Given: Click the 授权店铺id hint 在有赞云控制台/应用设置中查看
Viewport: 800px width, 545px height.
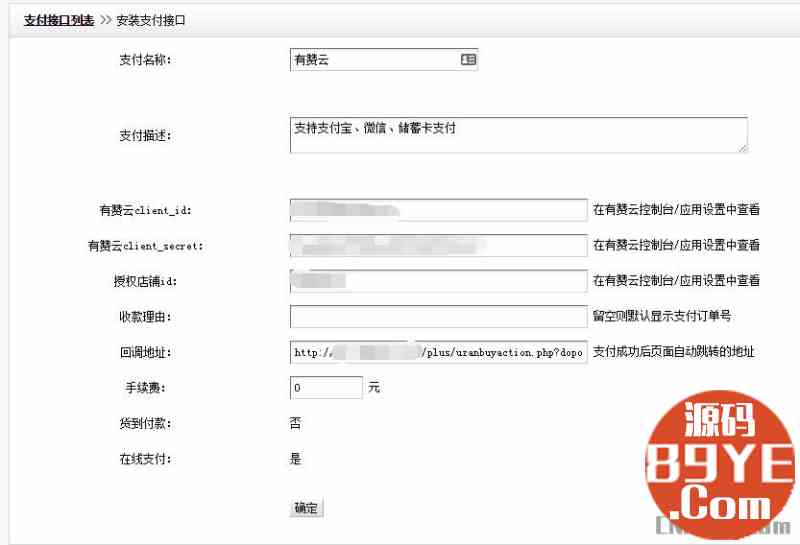Looking at the screenshot, I should (676, 280).
